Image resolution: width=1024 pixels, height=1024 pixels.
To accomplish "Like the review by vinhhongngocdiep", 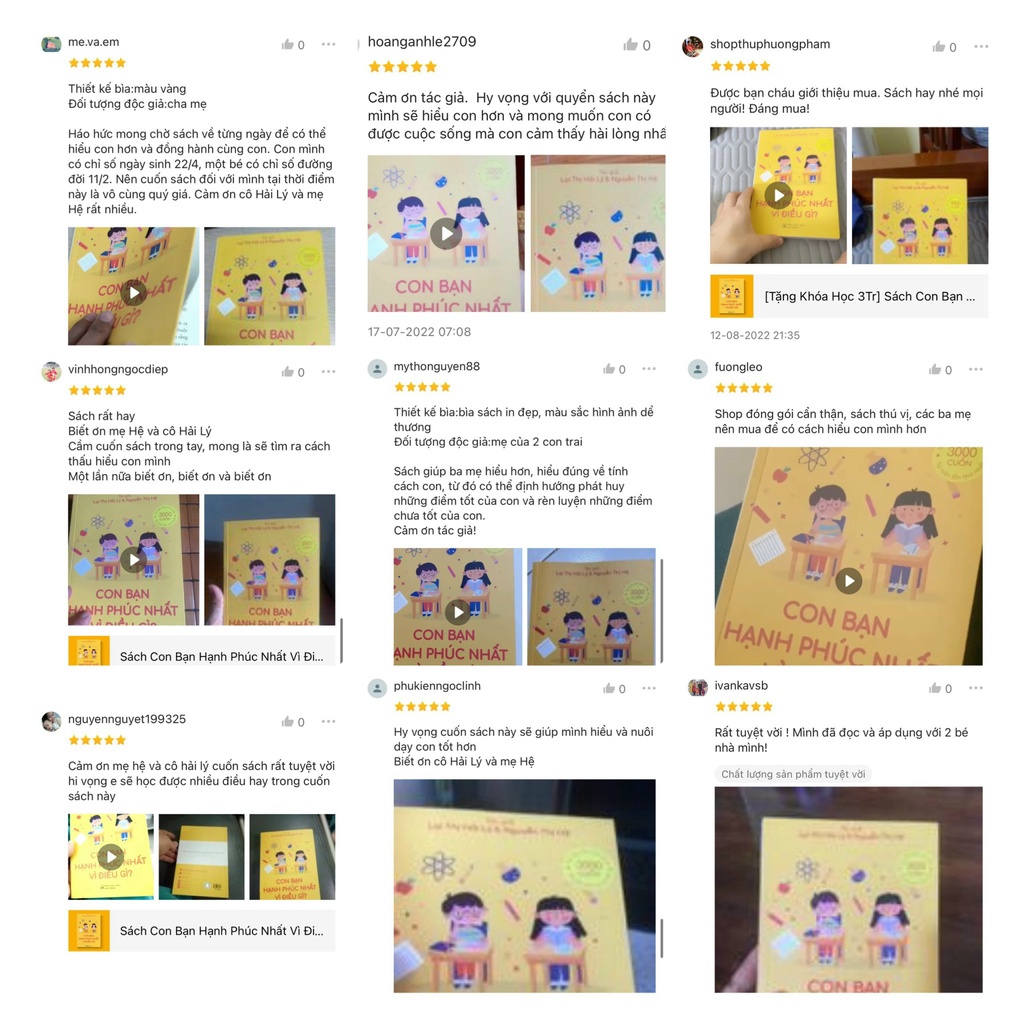I will (x=287, y=372).
